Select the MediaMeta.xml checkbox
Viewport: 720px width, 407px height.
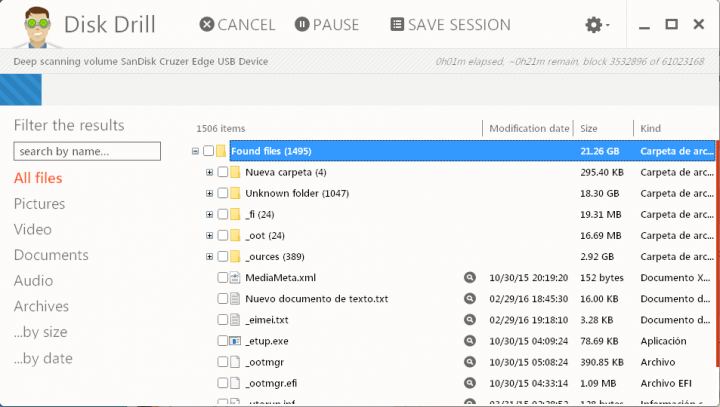pyautogui.click(x=223, y=277)
